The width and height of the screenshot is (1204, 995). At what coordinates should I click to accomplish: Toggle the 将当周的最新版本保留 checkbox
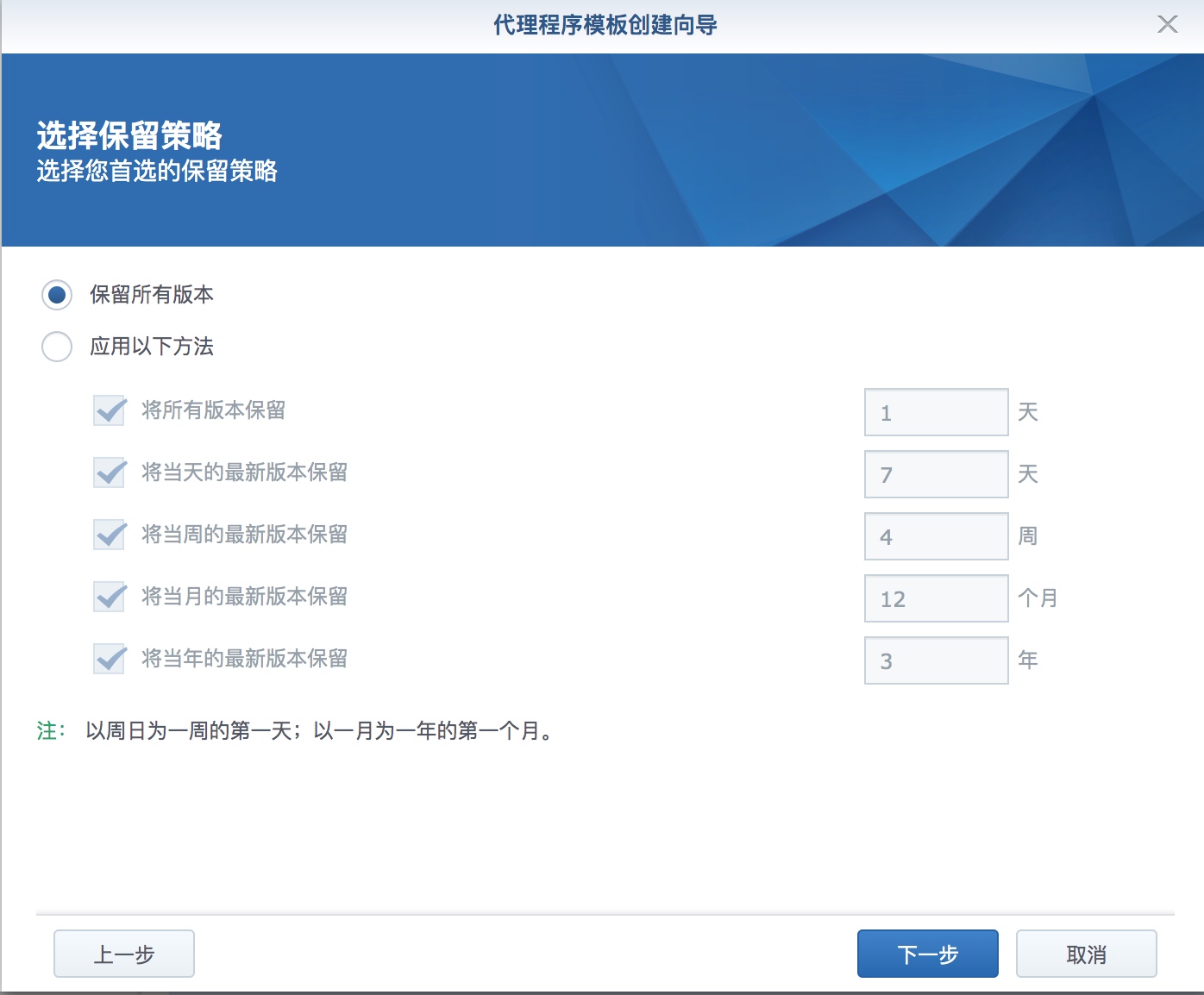coord(110,535)
